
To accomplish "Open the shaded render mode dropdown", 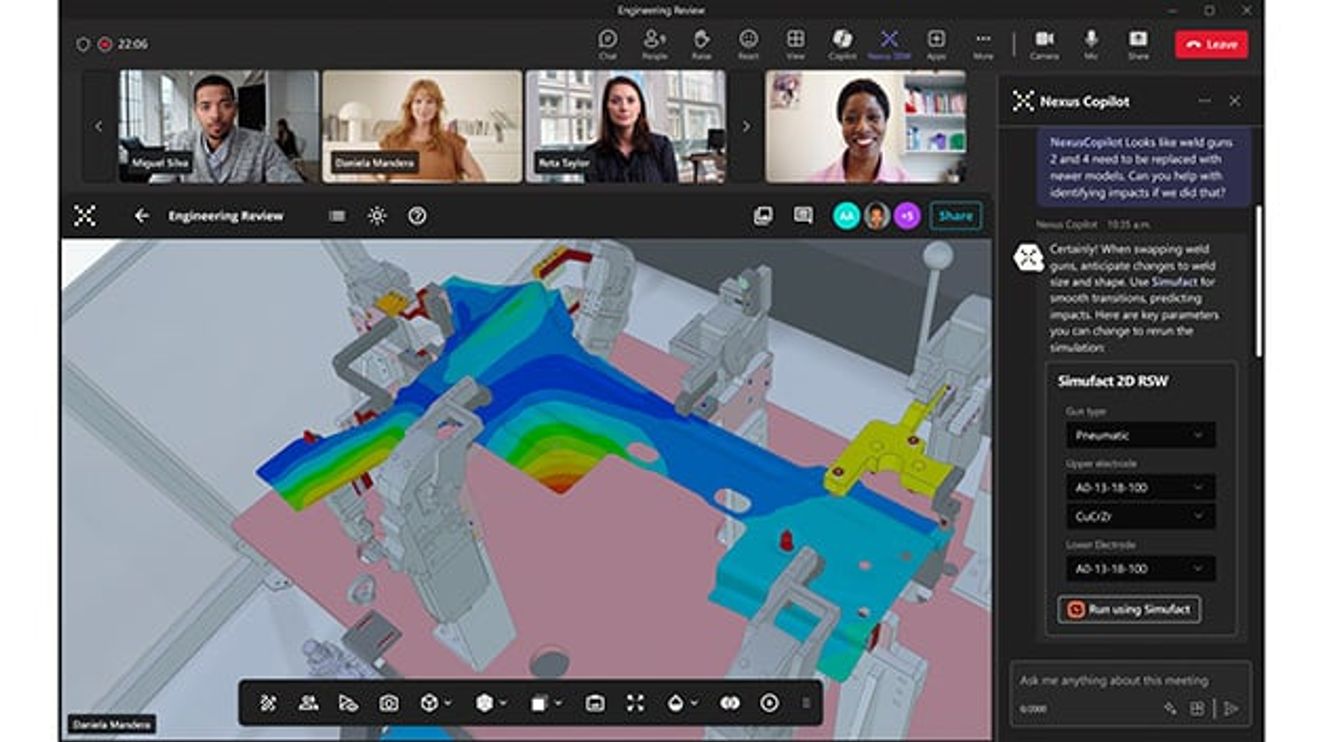I will pyautogui.click(x=490, y=703).
